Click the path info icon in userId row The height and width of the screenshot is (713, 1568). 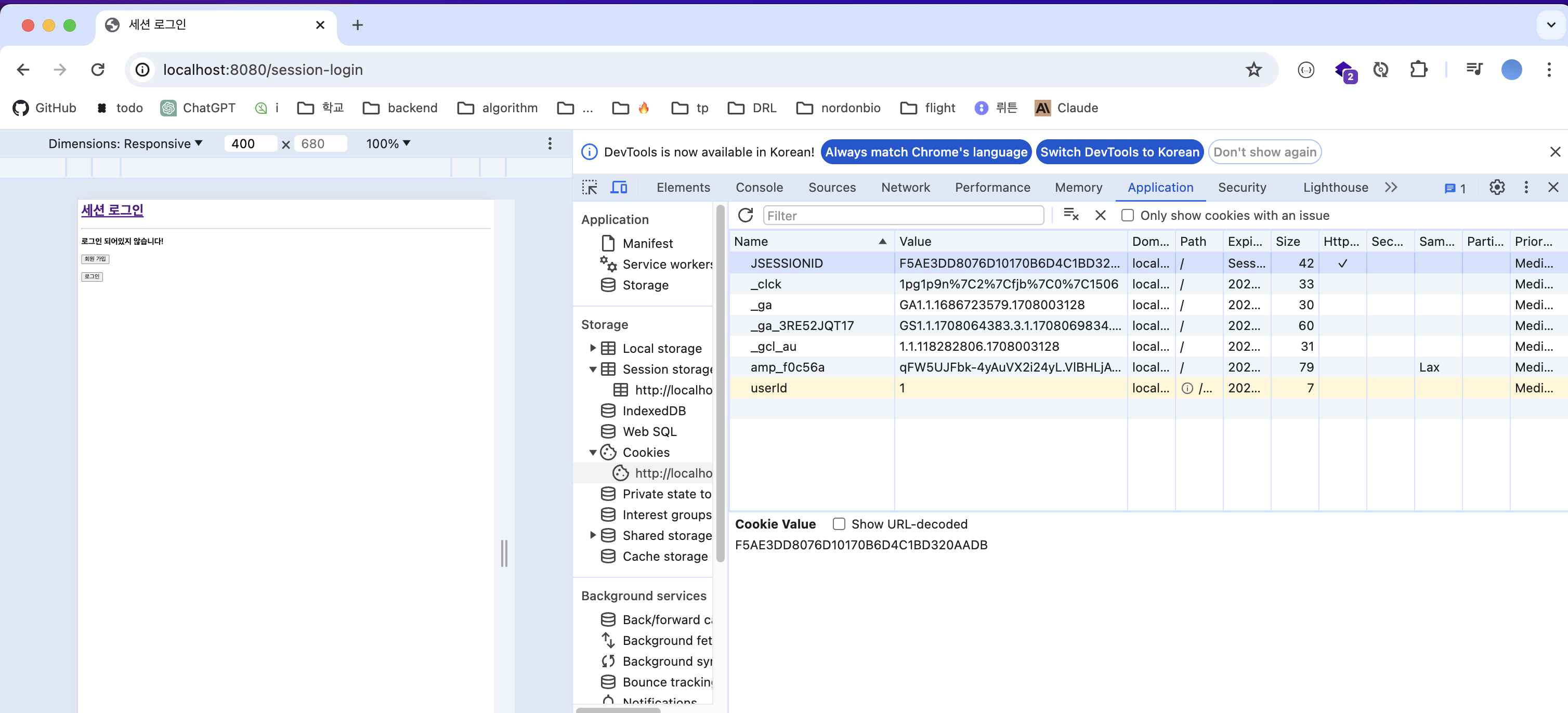click(1187, 388)
